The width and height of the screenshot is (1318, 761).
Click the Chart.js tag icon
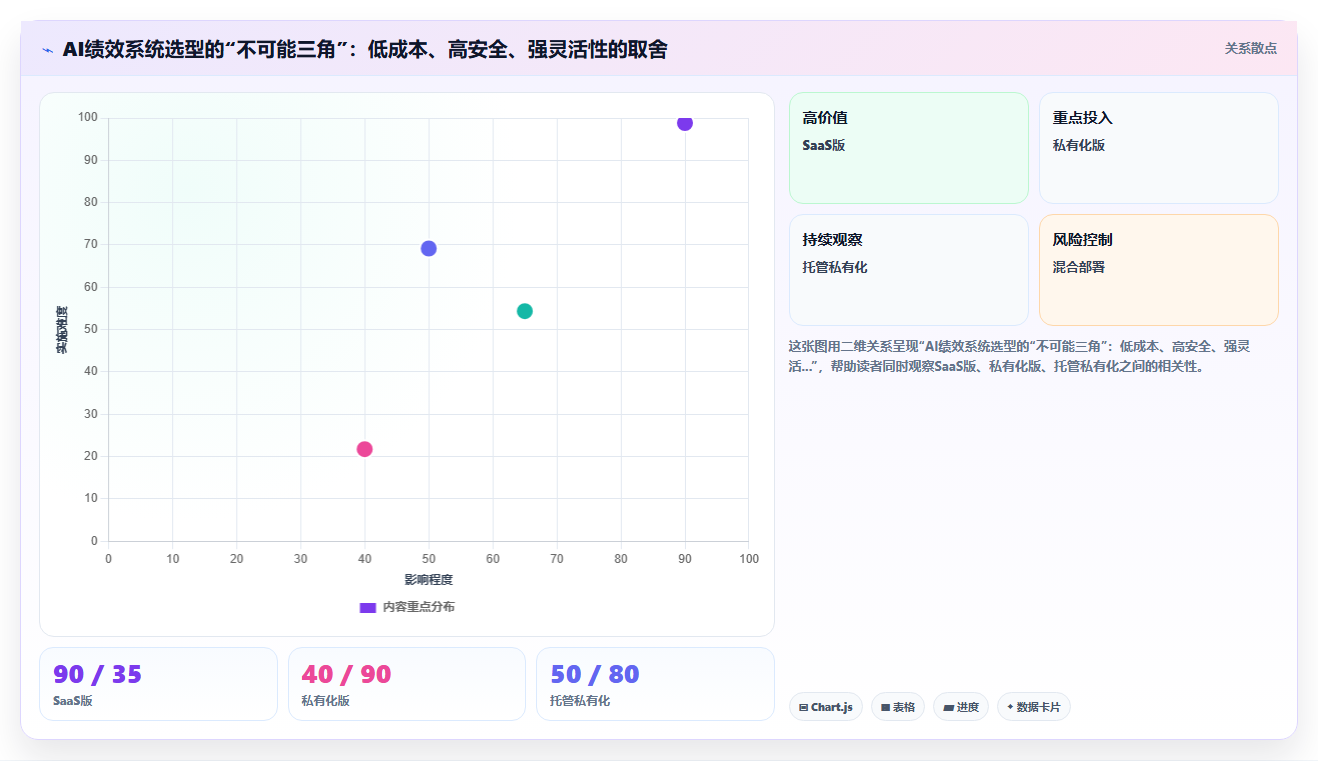pyautogui.click(x=804, y=707)
